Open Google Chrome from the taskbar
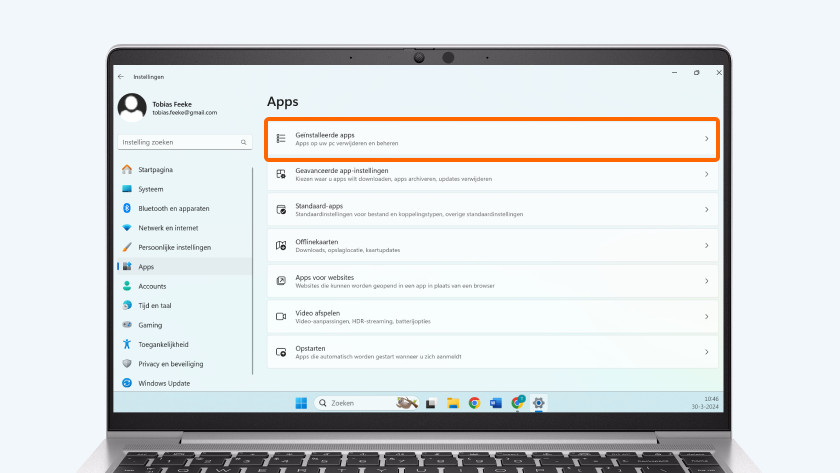The height and width of the screenshot is (473, 840). click(474, 403)
